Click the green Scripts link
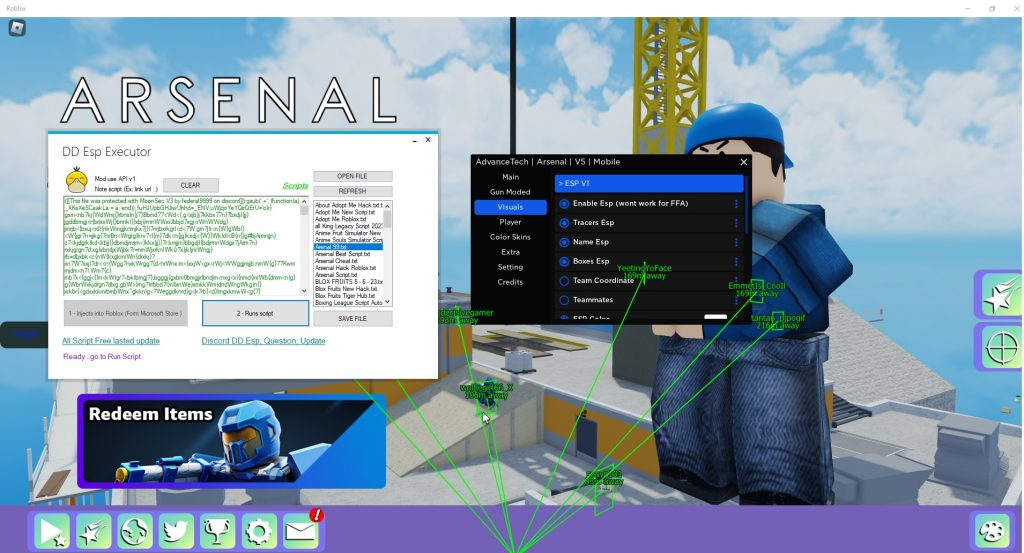Image resolution: width=1024 pixels, height=553 pixels. (x=295, y=185)
